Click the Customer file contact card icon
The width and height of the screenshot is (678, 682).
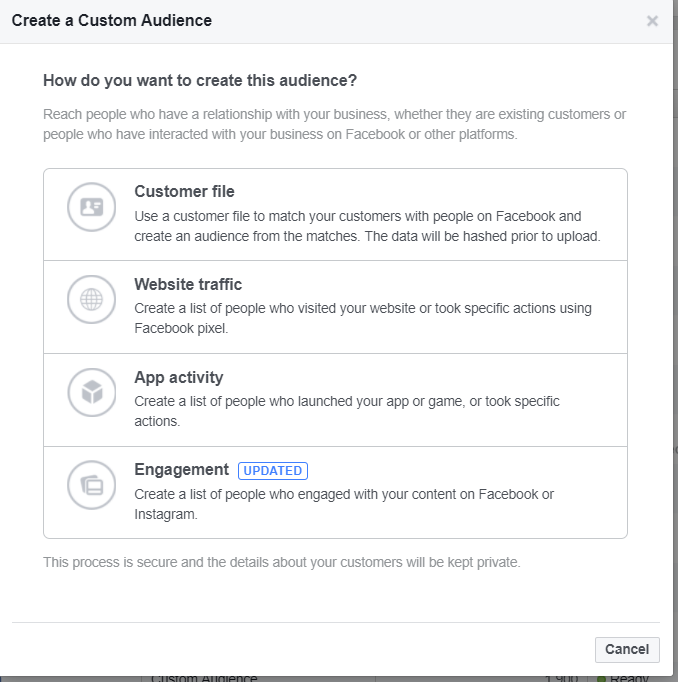(92, 207)
